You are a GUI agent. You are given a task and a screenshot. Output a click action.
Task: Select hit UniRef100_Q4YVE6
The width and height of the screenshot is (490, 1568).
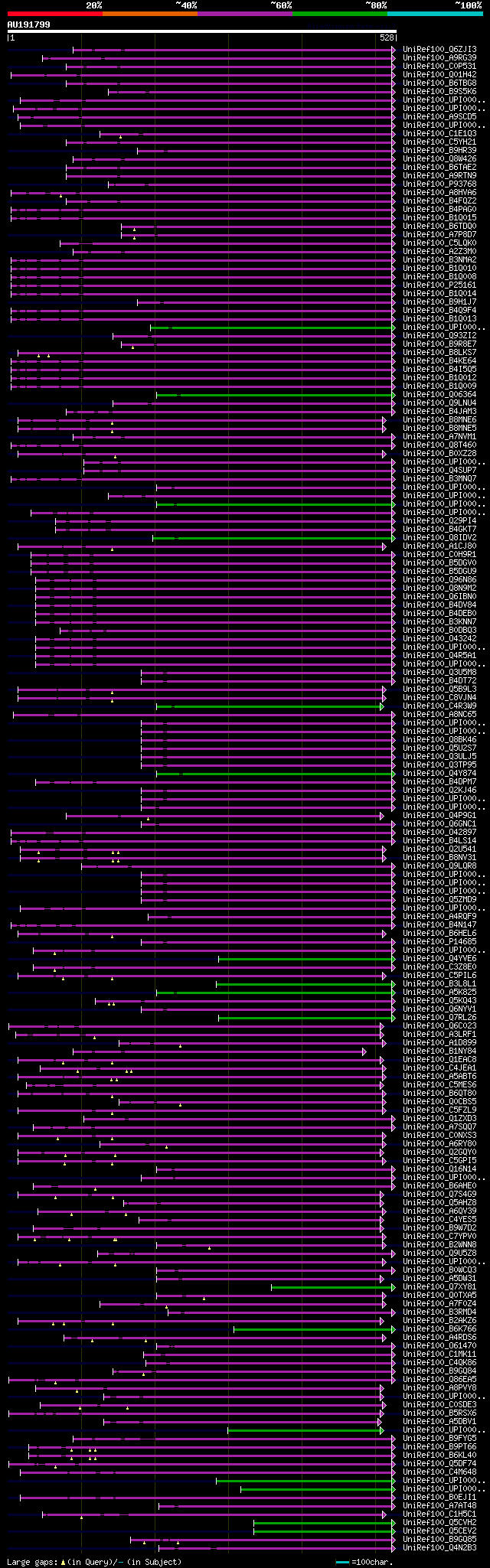439,958
